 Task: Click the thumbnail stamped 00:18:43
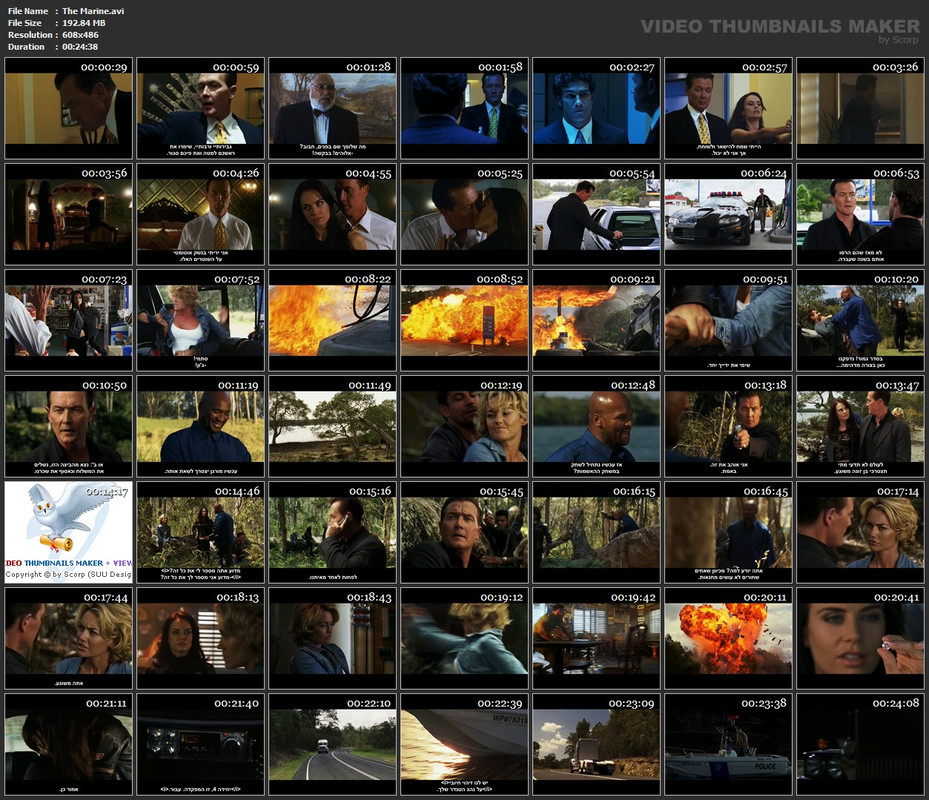332,639
